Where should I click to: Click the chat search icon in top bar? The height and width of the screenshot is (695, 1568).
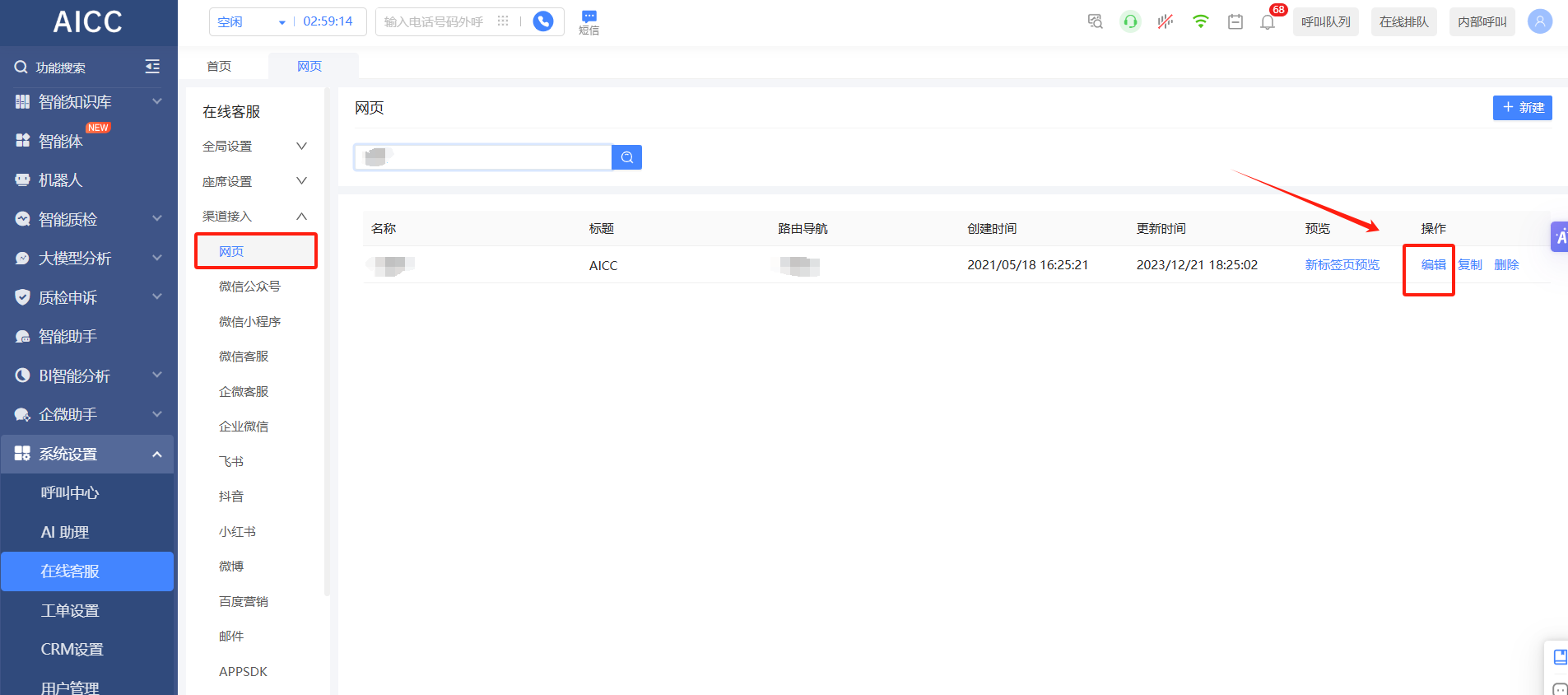click(1095, 21)
